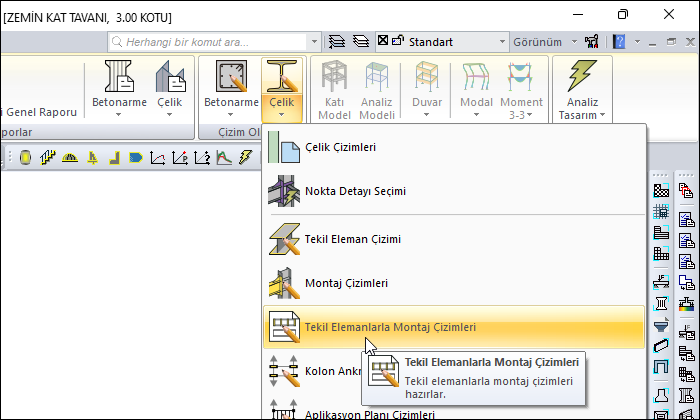700x420 pixels.
Task: Click the yellow dome toolbar icon
Action: 70,158
